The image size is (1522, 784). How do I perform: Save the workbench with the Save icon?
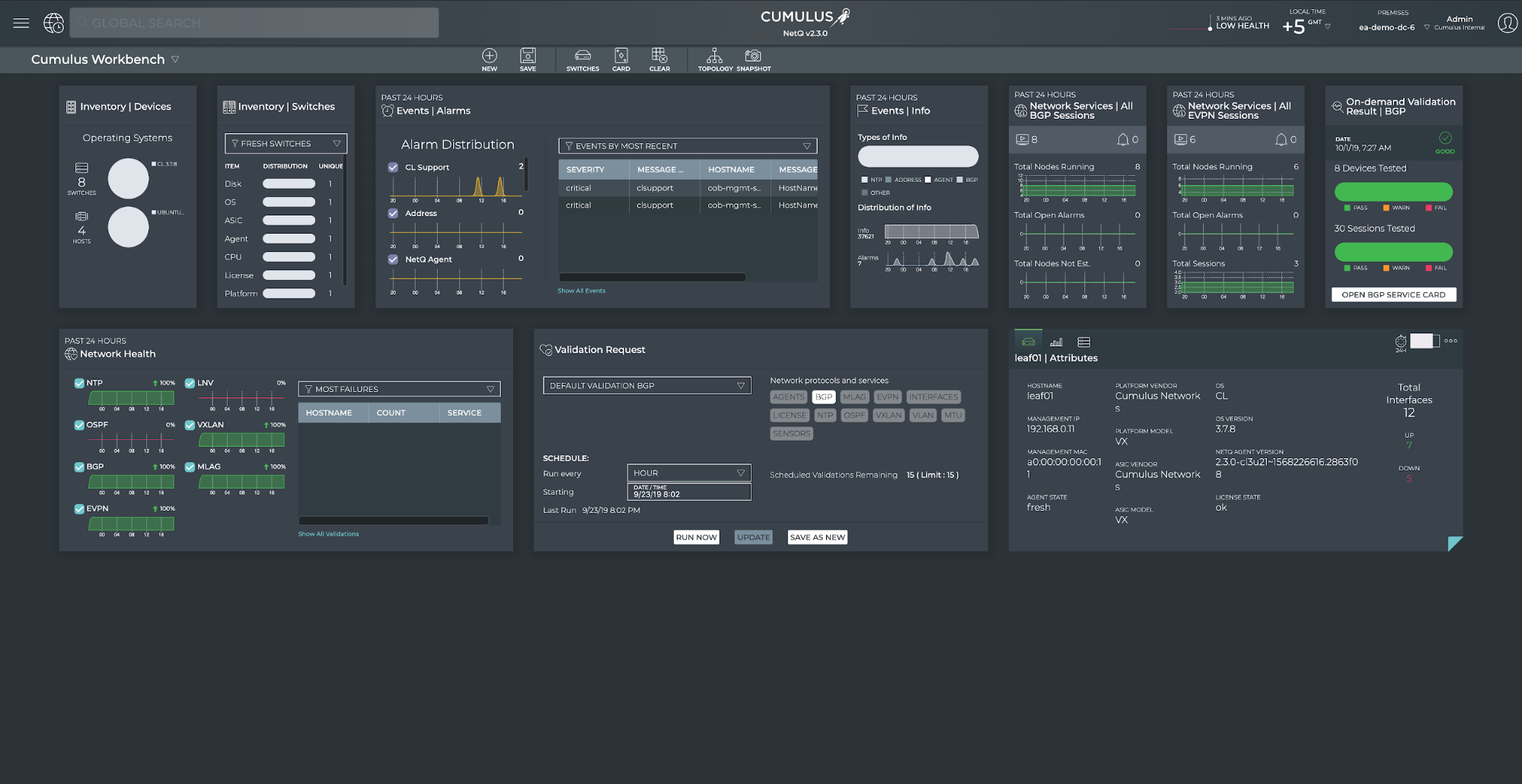tap(528, 59)
